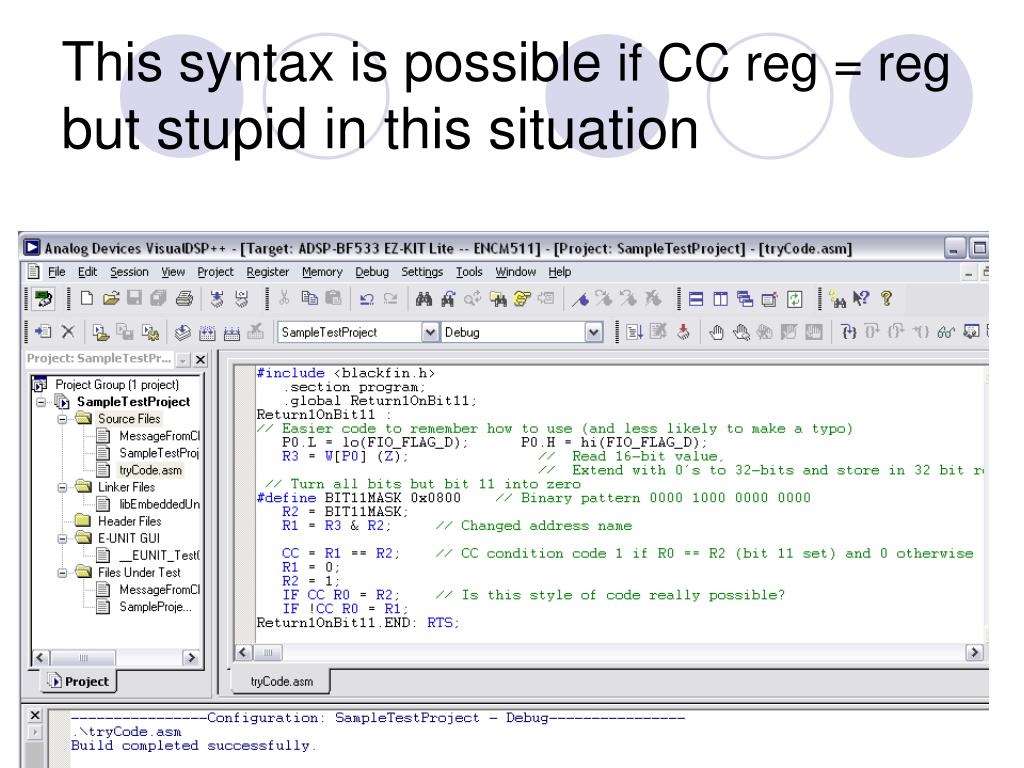Select Header Files folder
1024x768 pixels.
coord(129,521)
